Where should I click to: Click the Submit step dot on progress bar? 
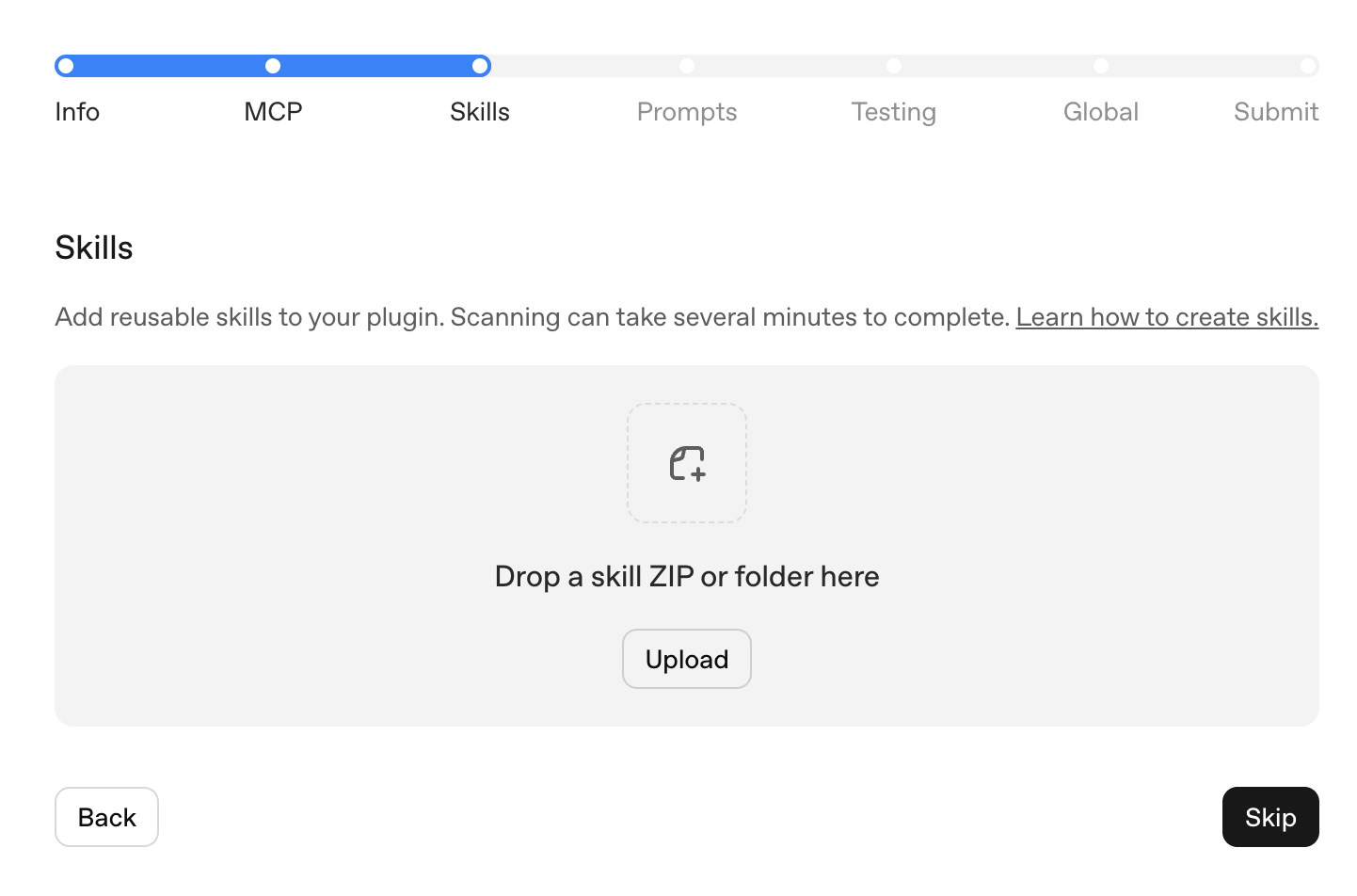coord(1308,66)
